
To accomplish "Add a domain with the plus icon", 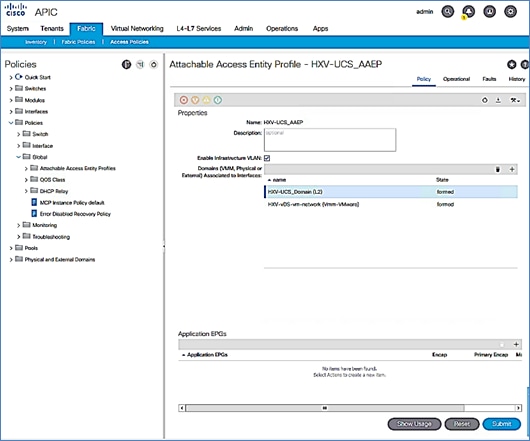I will [x=512, y=169].
